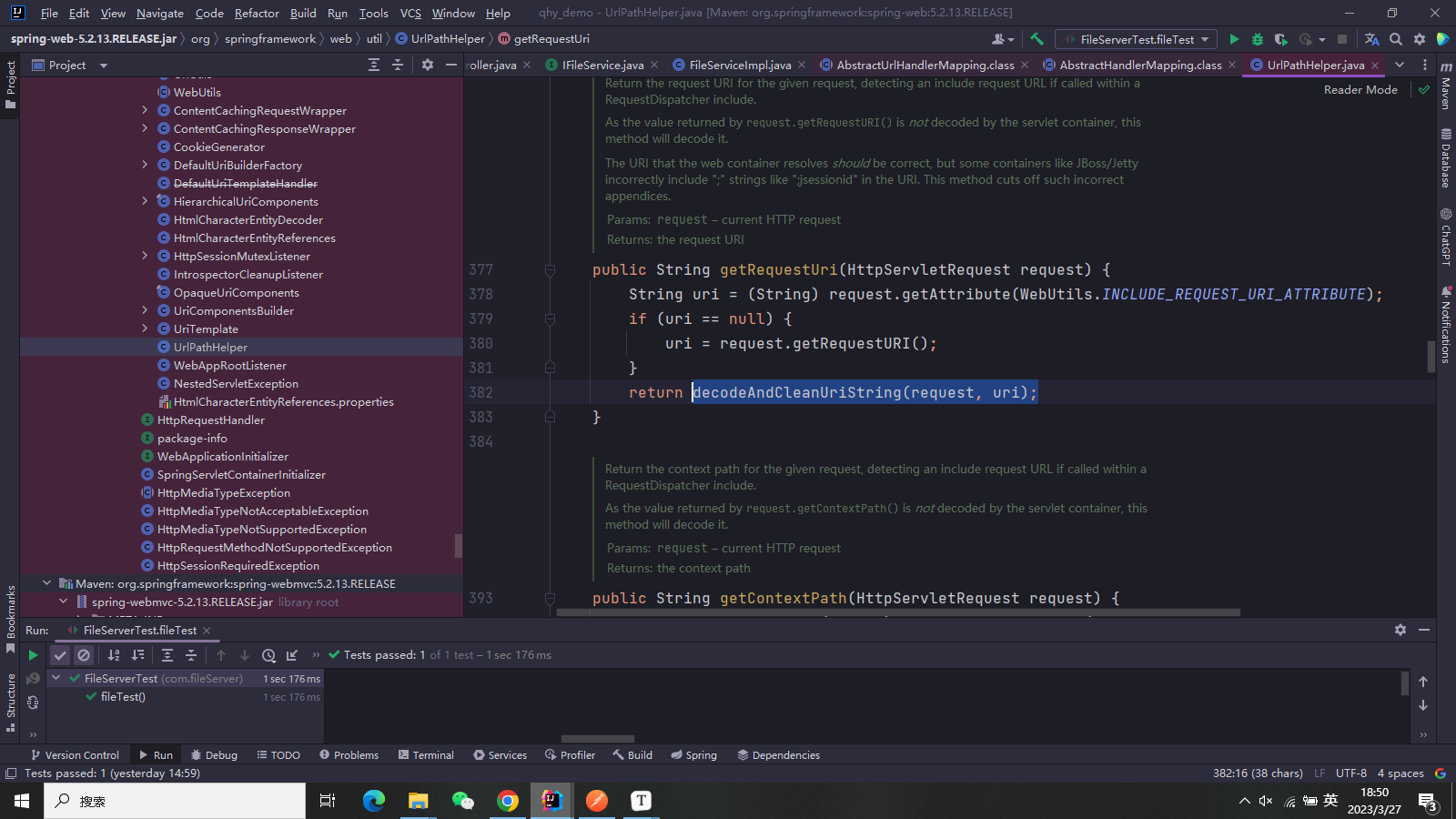
Task: Open ChatGPT tool window on right
Action: click(1446, 237)
